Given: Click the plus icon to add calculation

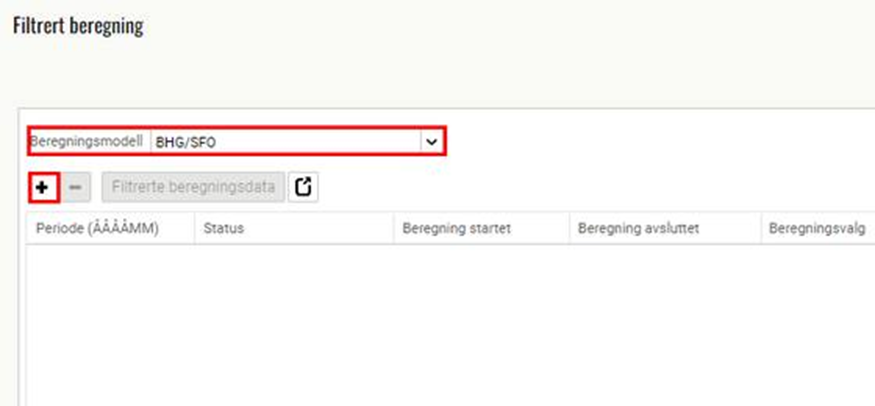Looking at the screenshot, I should coord(43,187).
